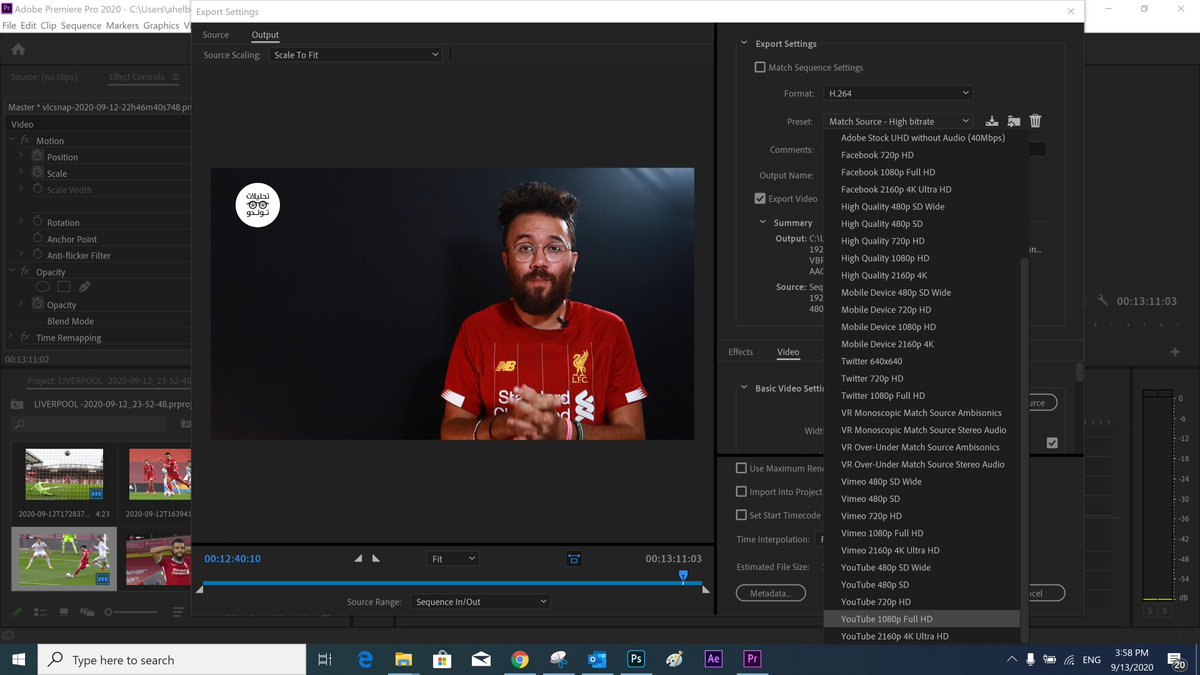Toggle Anchor Point stopwatch icon
The height and width of the screenshot is (675, 1200).
38,239
